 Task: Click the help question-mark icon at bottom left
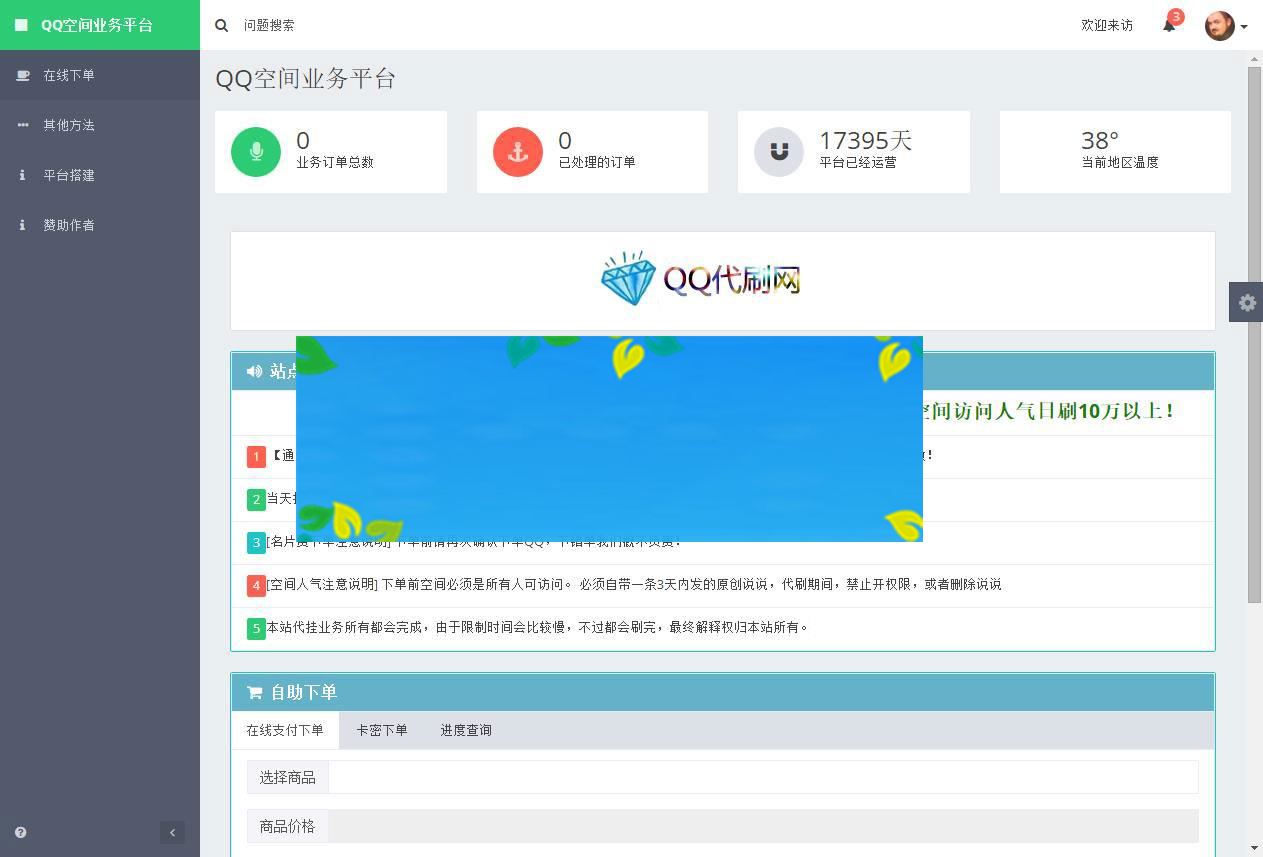[x=20, y=832]
